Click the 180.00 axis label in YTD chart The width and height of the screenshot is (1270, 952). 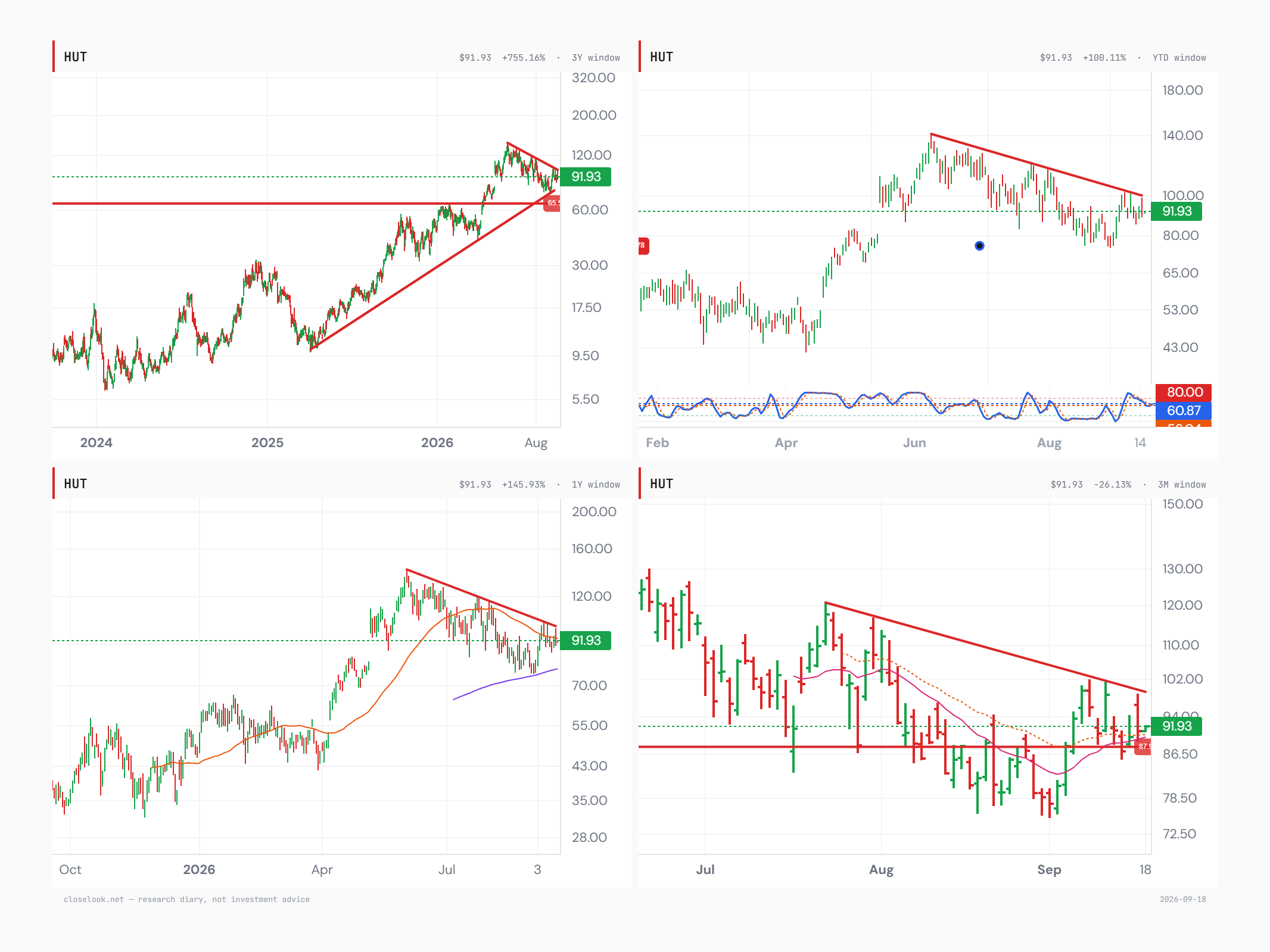(x=1182, y=90)
